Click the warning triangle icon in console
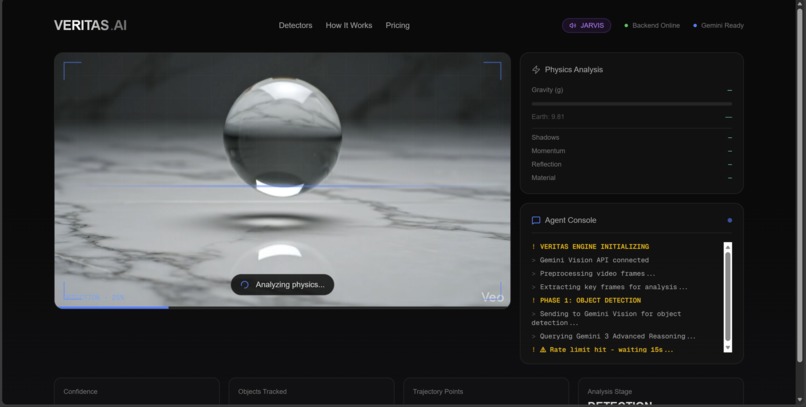 (x=543, y=349)
